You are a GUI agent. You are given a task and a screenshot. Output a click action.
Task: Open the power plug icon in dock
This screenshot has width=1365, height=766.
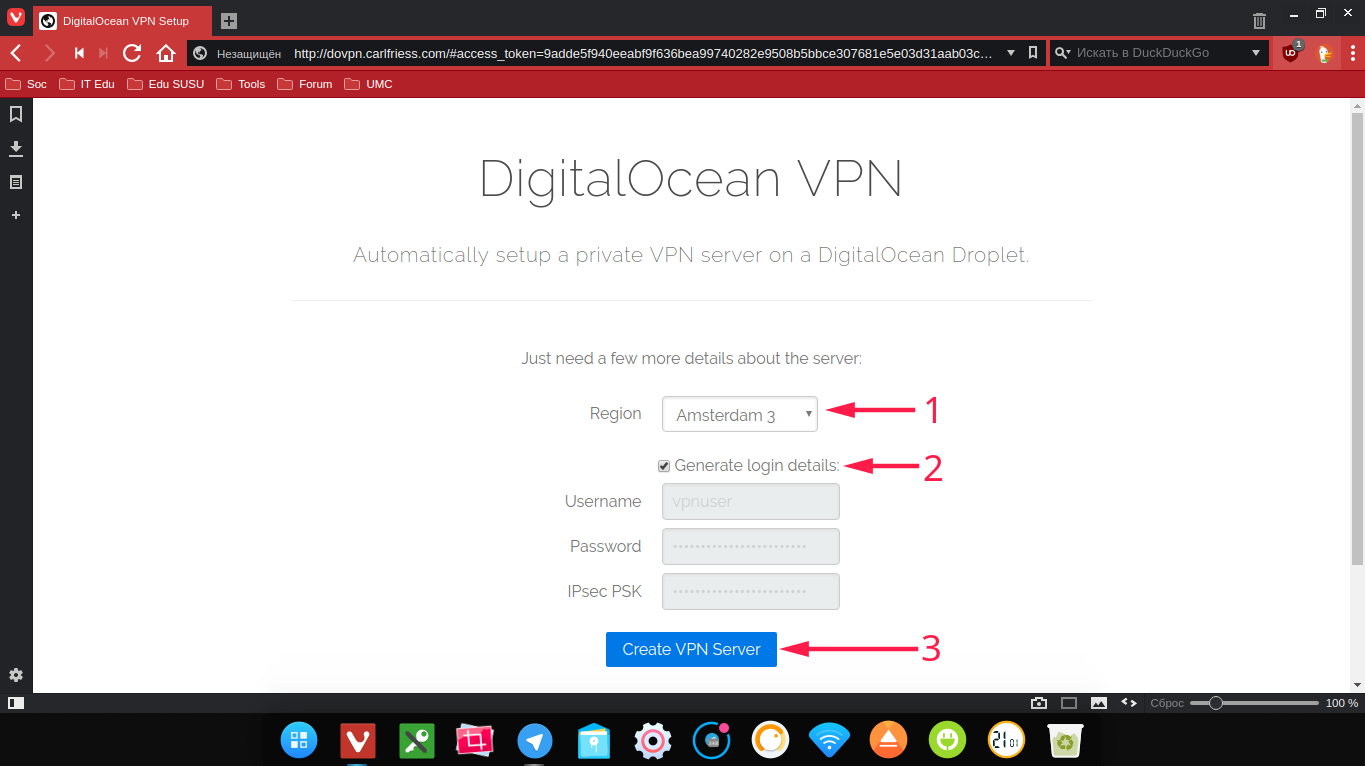pos(947,740)
